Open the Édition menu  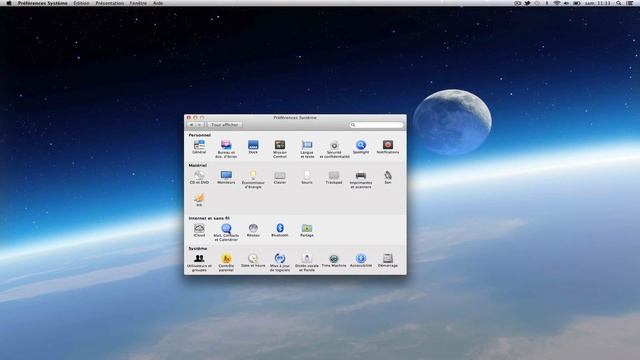pyautogui.click(x=81, y=3)
